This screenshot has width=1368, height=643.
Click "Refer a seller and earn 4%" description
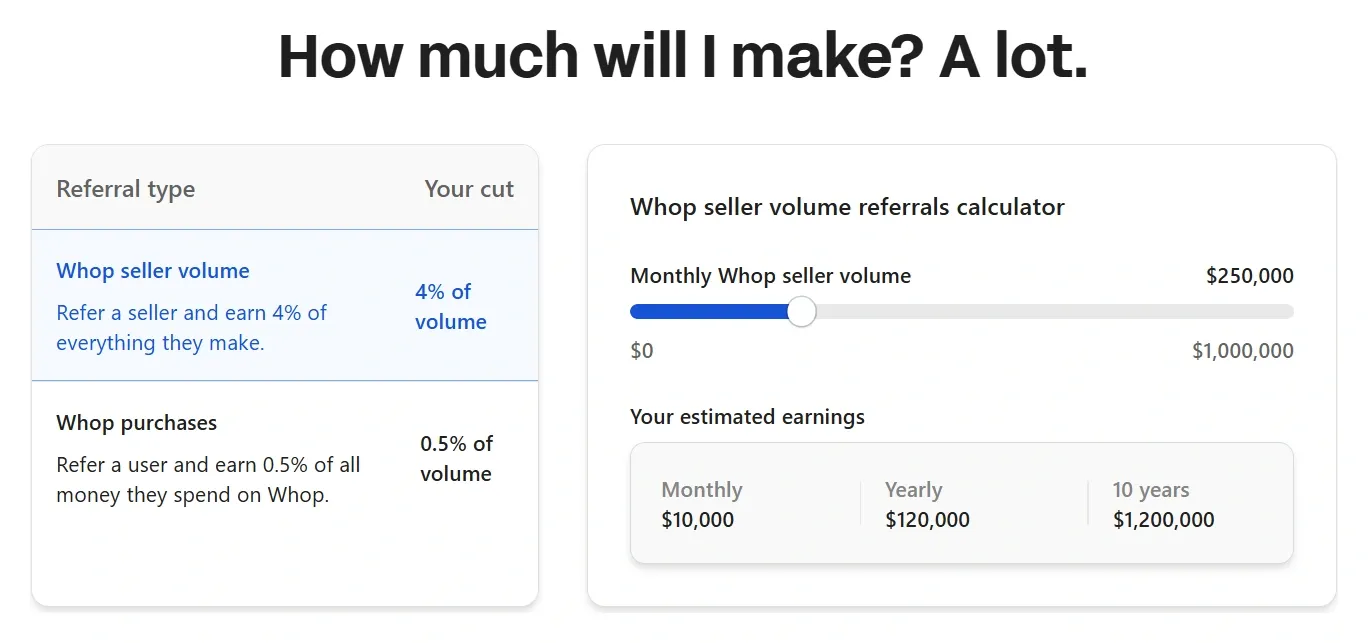click(191, 328)
